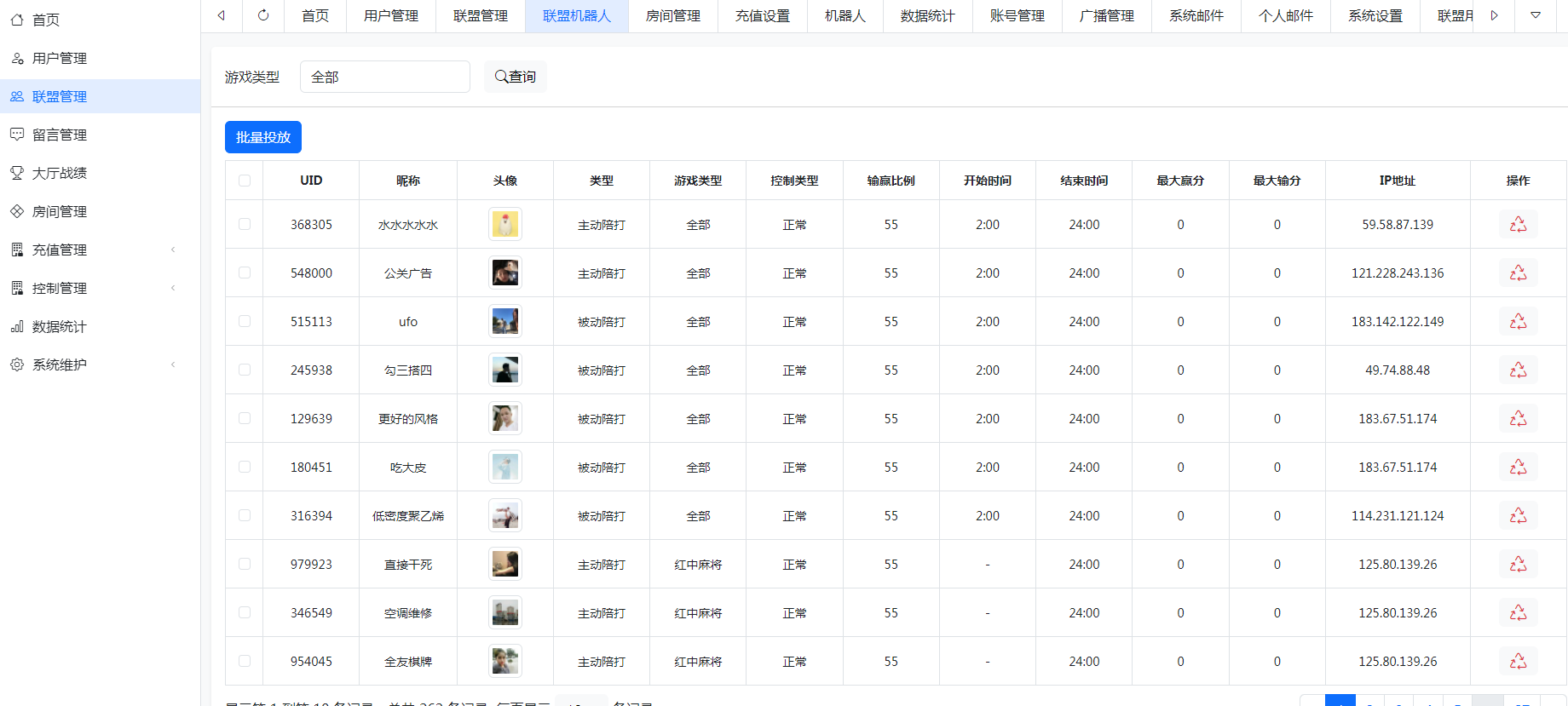
Task: Click the refresh icon in tab bar
Action: 263,15
